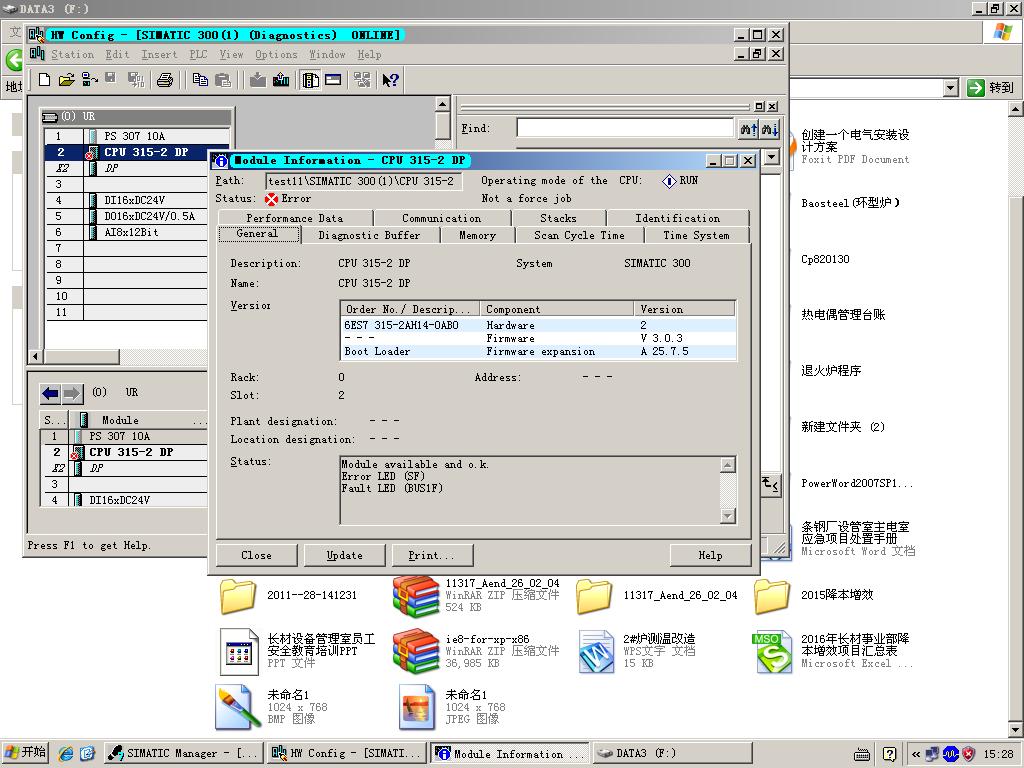Select the 2#炉测温改造 WPS document

tap(637, 651)
